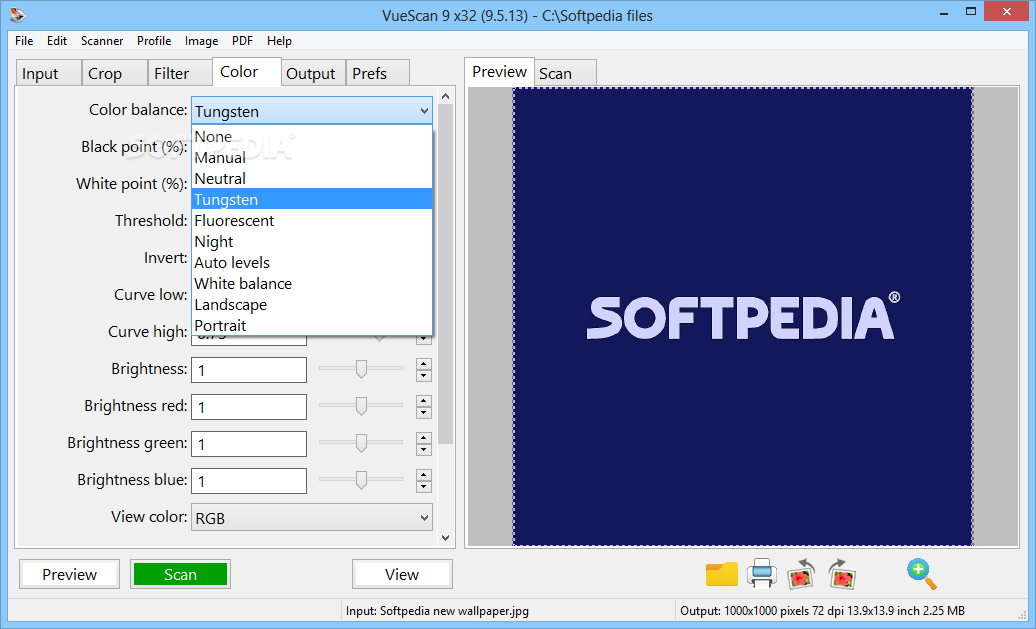Open the Image menu
The image size is (1036, 629).
(202, 41)
